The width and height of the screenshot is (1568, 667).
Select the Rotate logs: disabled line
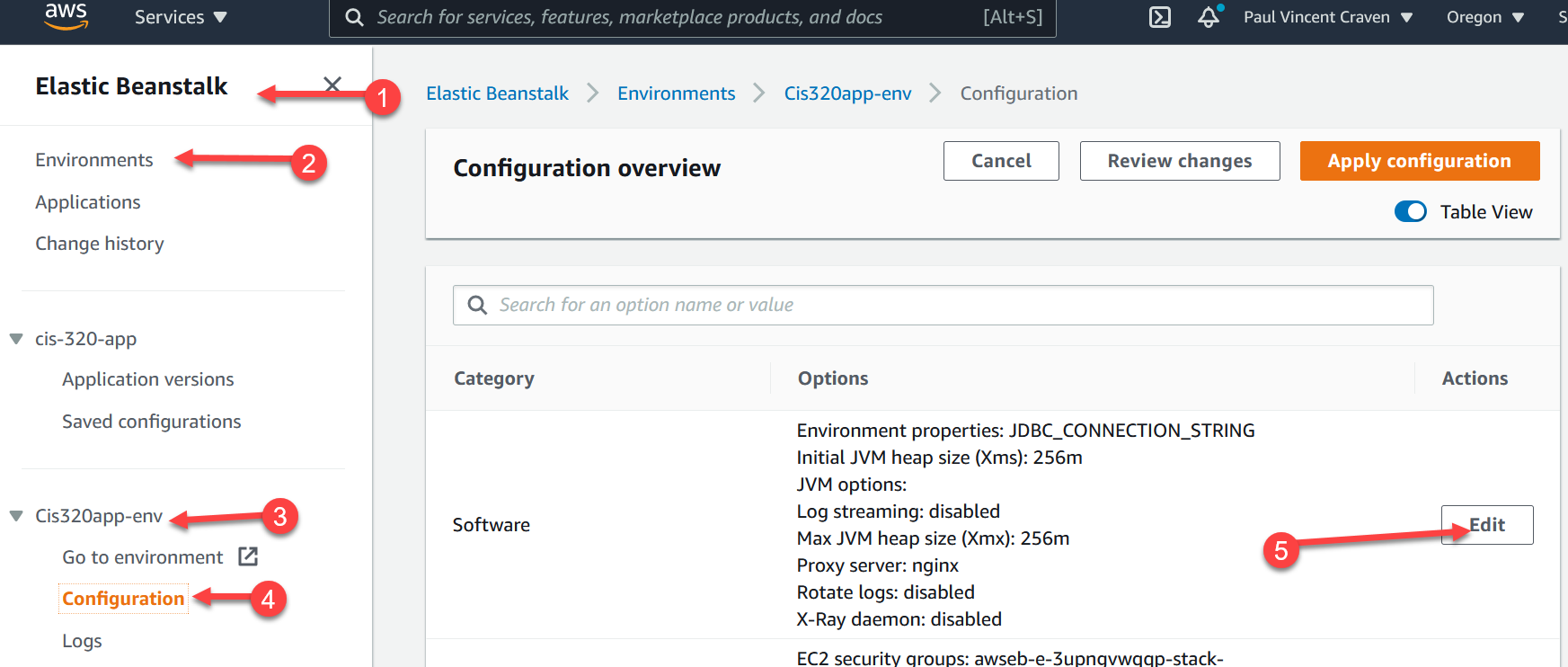(886, 592)
